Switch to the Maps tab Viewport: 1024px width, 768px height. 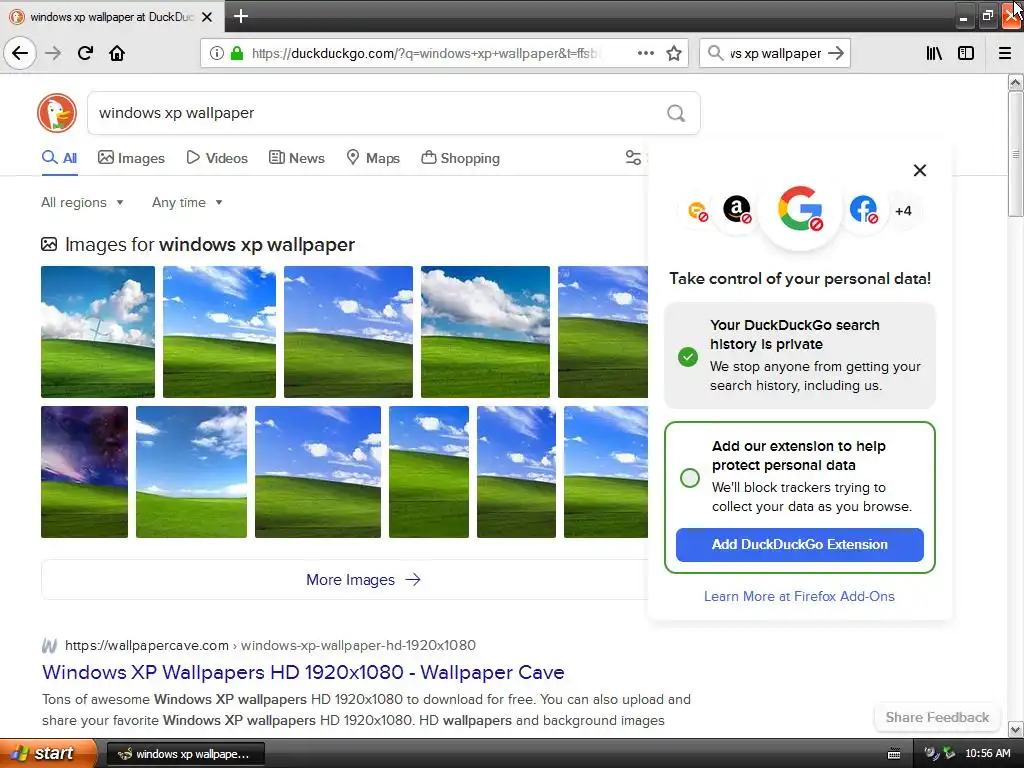pos(373,158)
